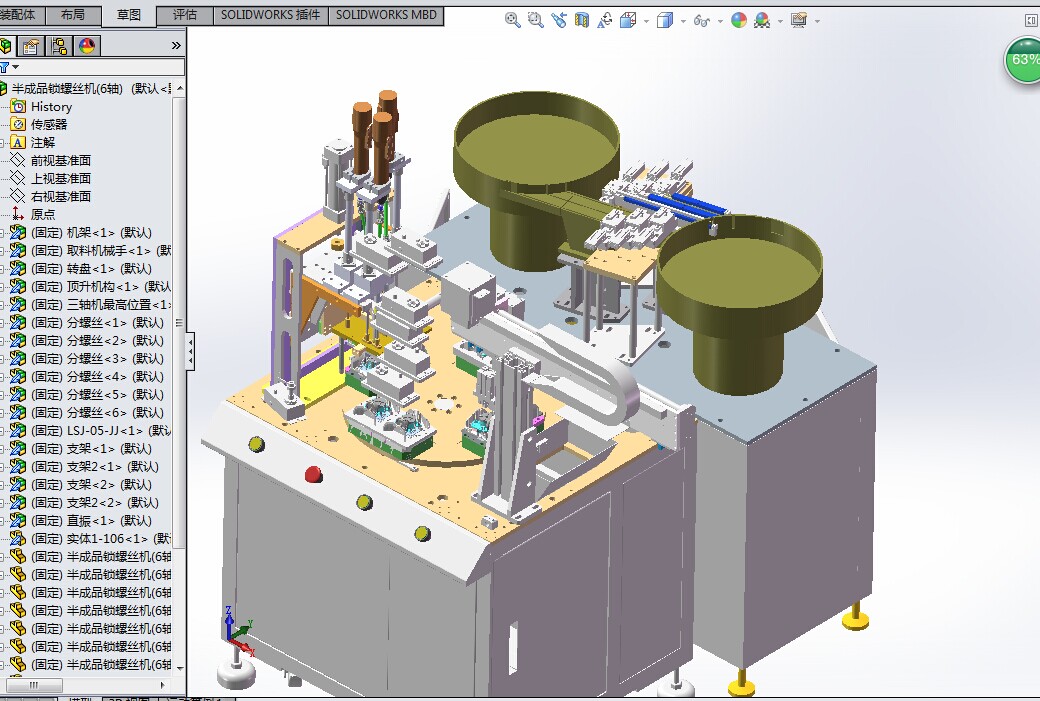Activate the Zoom to Area tool

(534, 20)
